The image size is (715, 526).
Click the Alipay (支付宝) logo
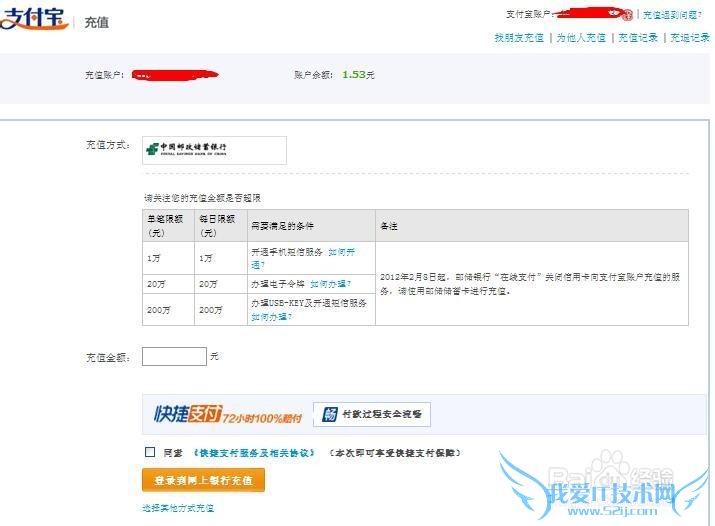click(33, 18)
